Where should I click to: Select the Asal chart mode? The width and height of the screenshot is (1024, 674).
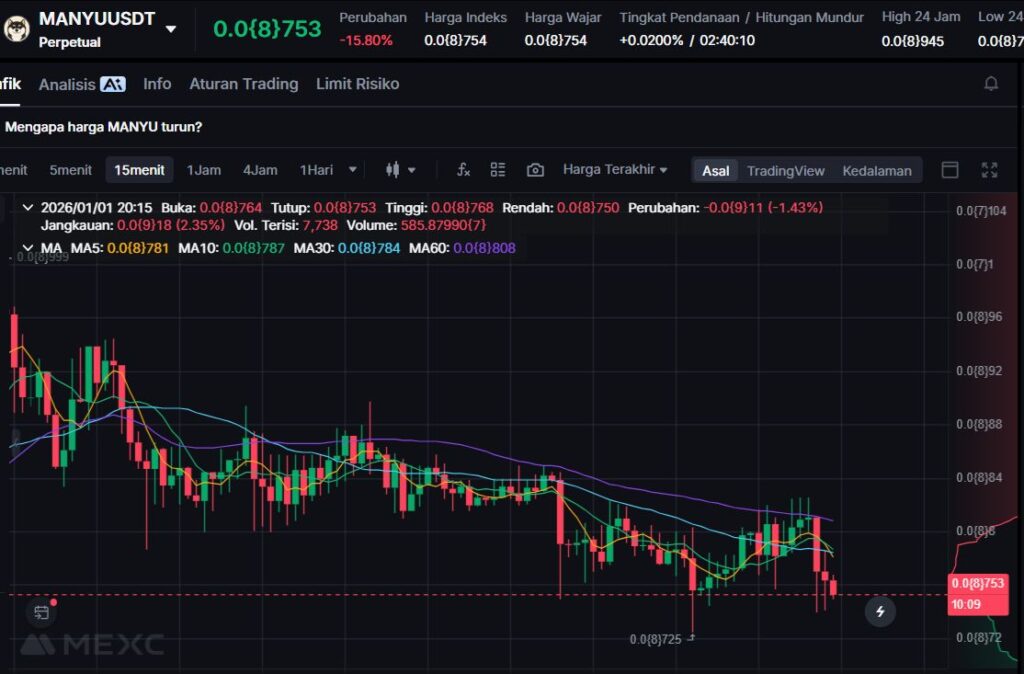tap(715, 170)
